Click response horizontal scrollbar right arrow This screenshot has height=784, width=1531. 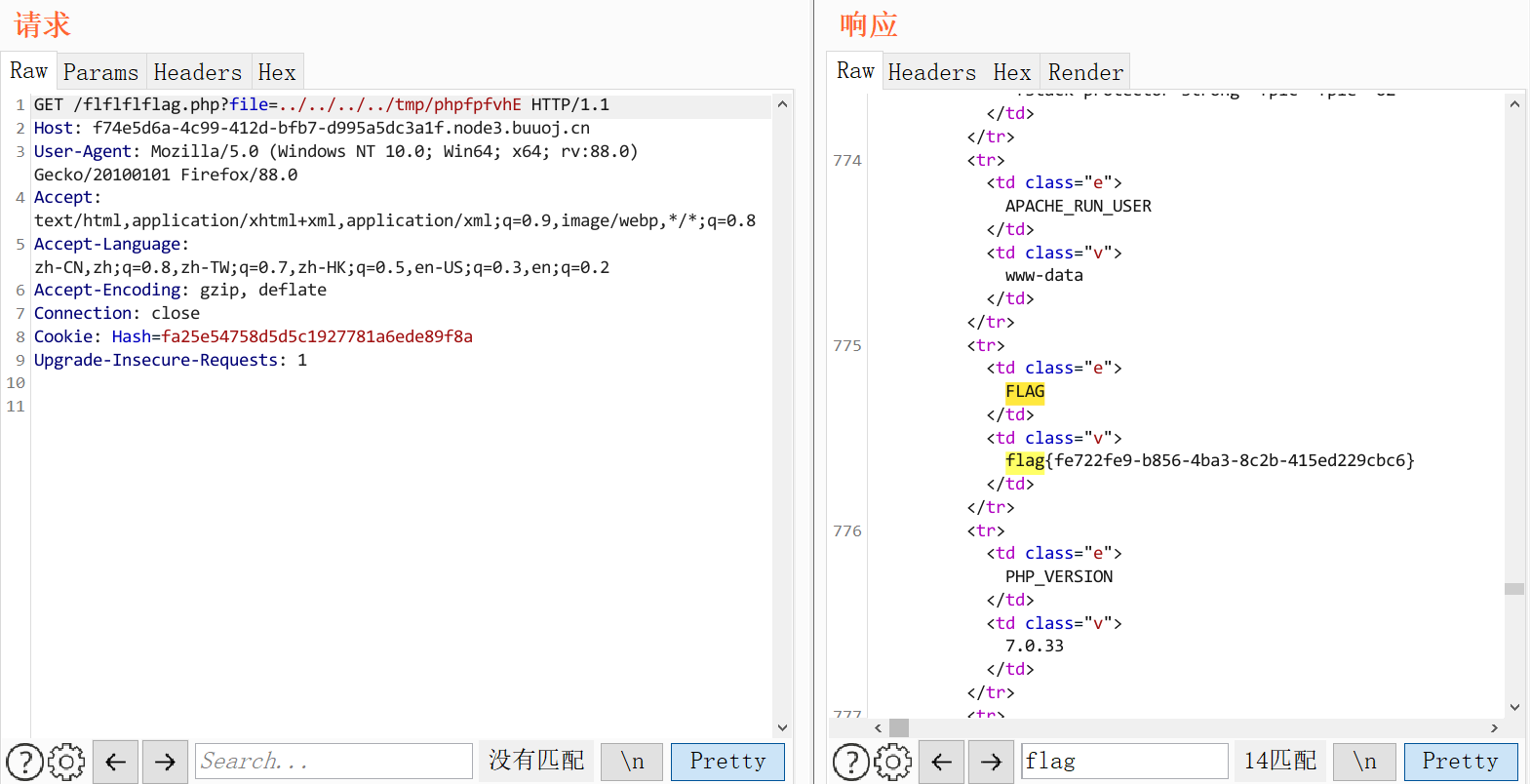1494,727
